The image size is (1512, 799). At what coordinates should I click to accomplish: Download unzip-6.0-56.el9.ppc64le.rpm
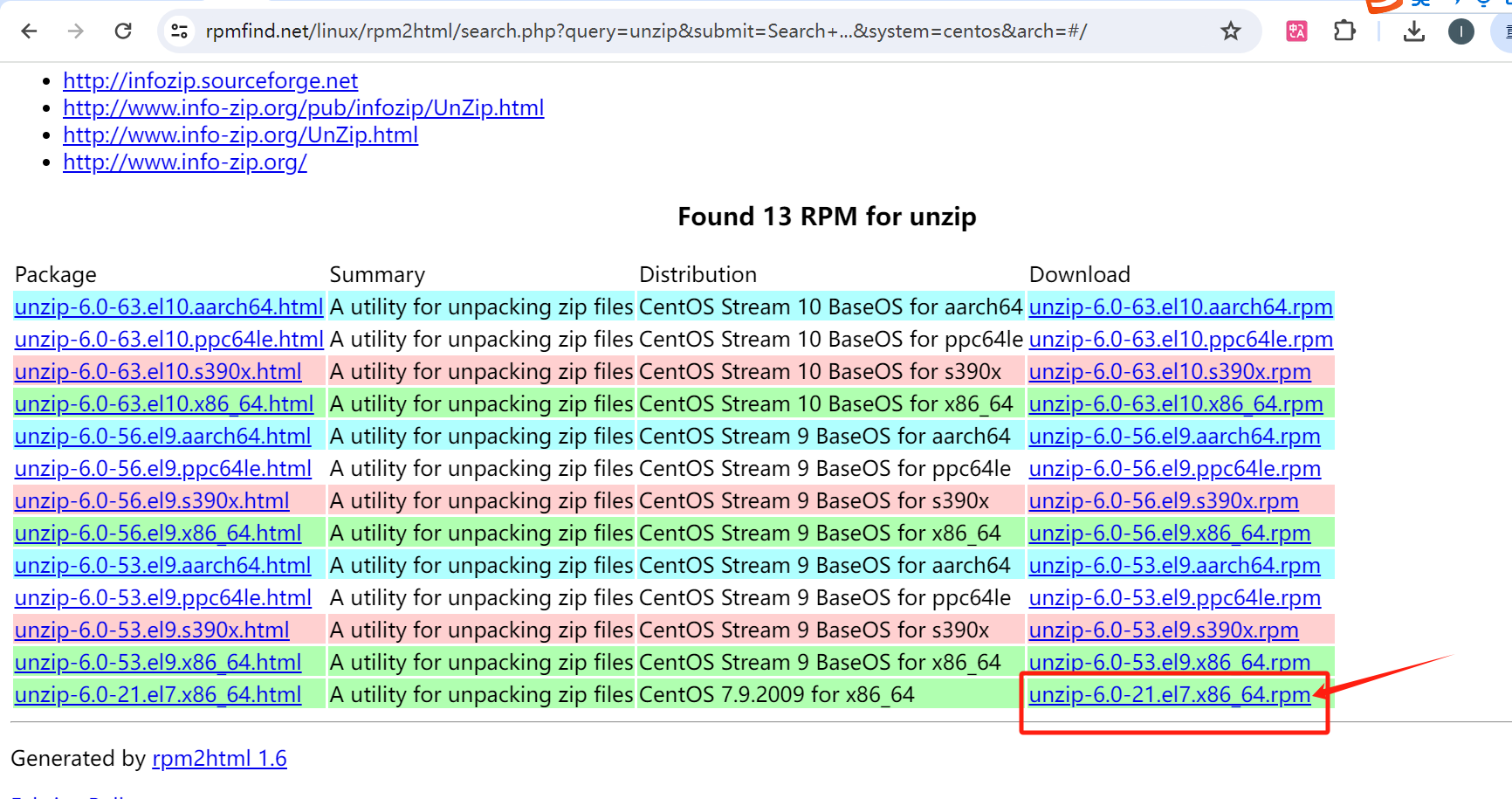[1175, 468]
